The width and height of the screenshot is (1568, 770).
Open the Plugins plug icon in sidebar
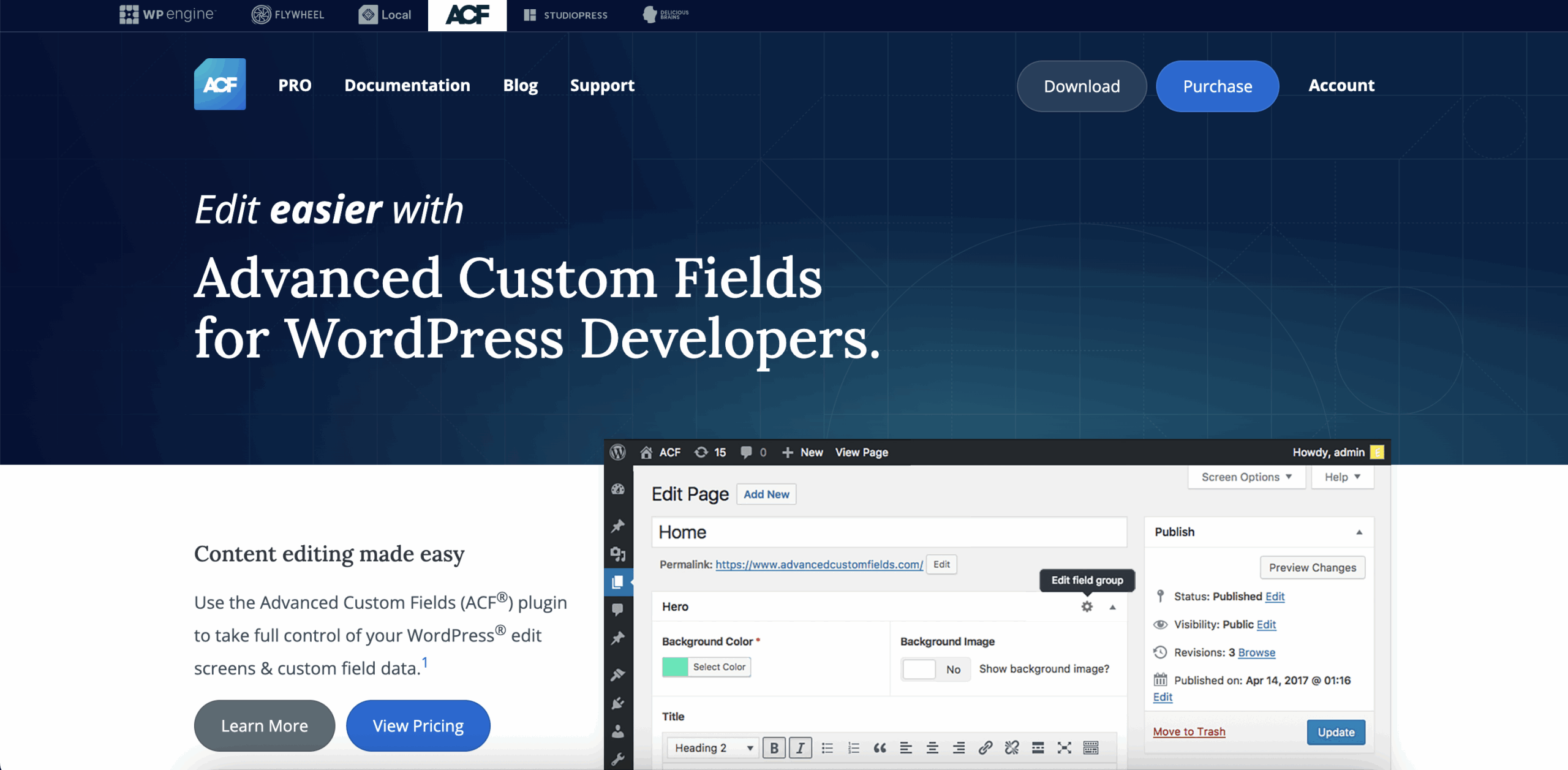point(618,703)
